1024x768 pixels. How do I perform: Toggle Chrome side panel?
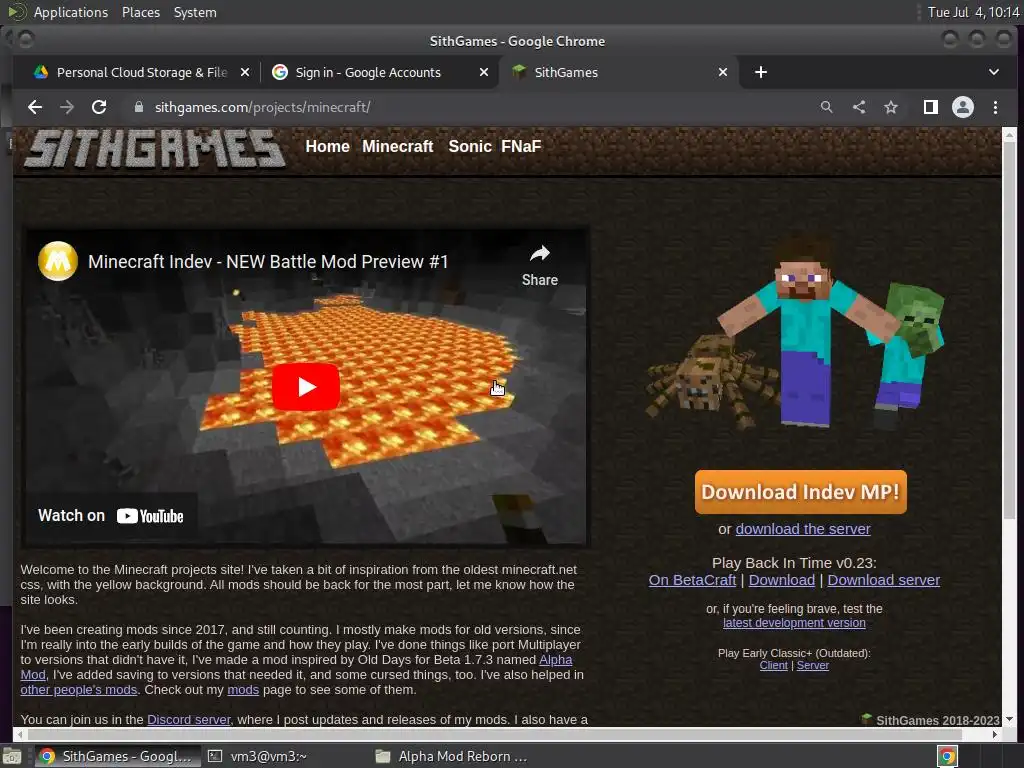(x=931, y=107)
